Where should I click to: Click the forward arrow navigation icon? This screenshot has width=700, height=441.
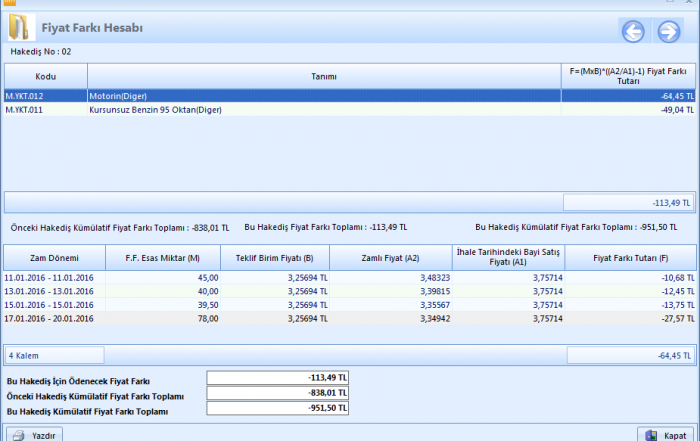[668, 32]
